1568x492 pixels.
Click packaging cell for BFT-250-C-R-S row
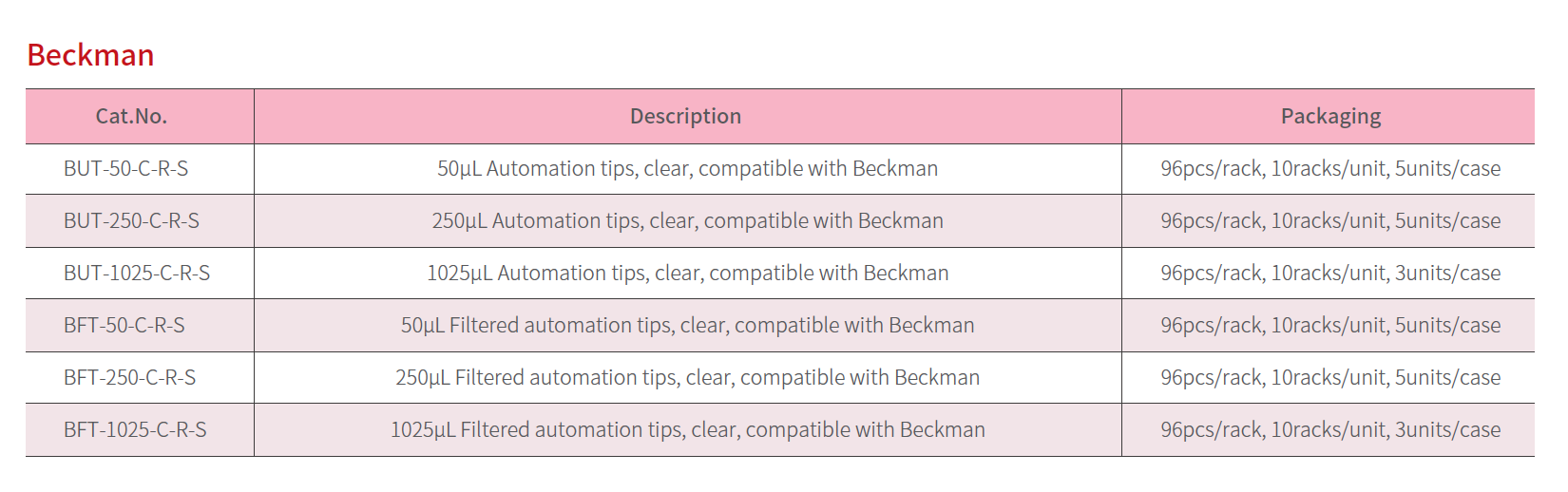1330,377
